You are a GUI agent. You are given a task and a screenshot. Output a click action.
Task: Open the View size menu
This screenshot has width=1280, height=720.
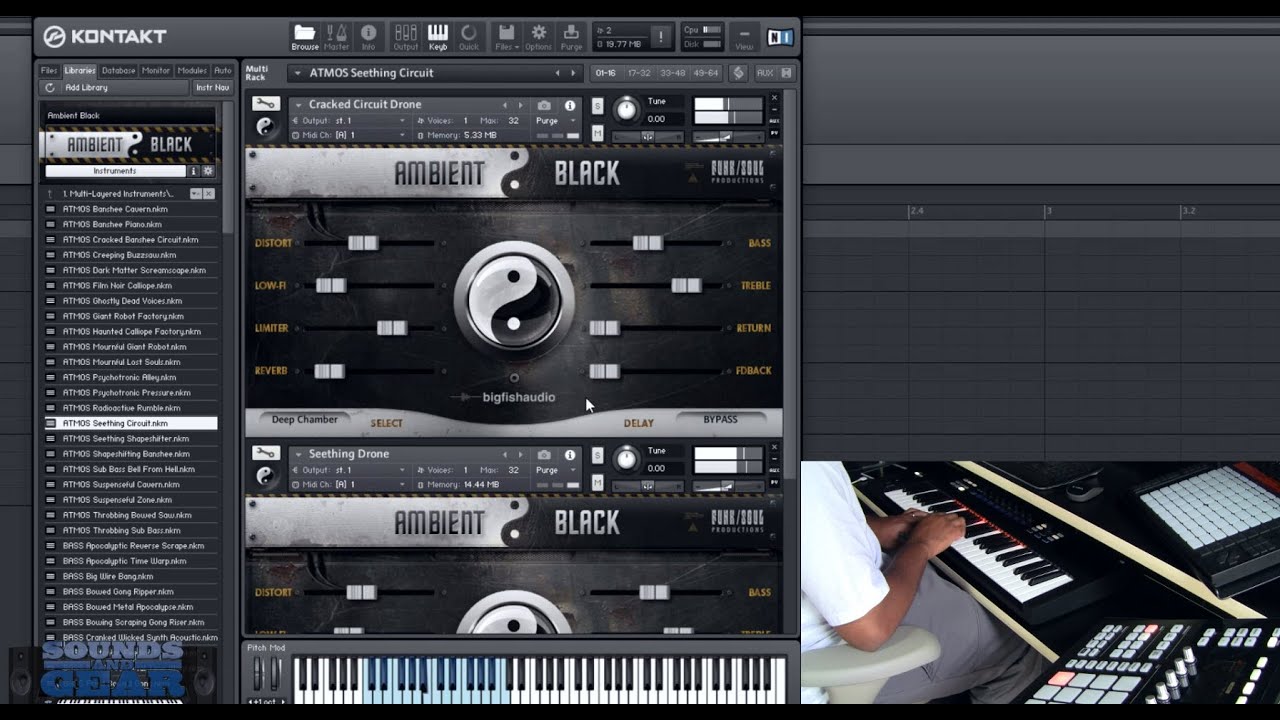click(744, 37)
